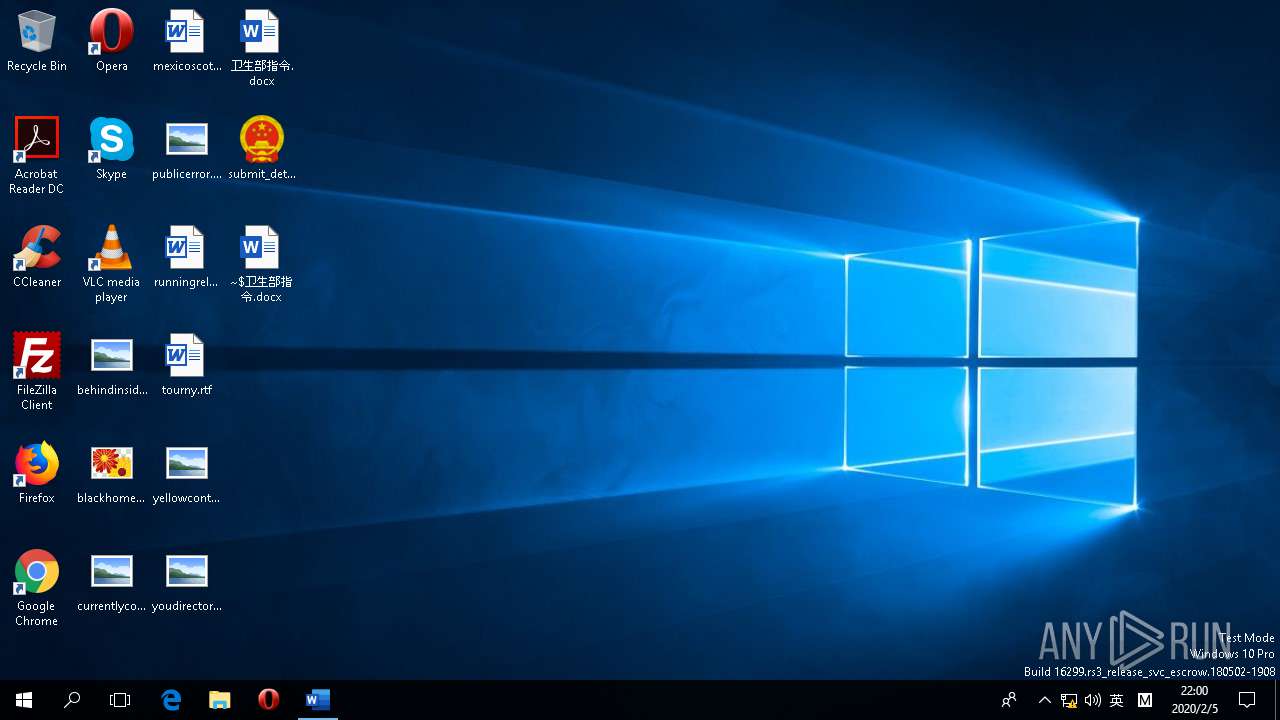Screen dimensions: 1280x720
Task: Launch the VLC media player shortcut
Action: click(x=111, y=264)
